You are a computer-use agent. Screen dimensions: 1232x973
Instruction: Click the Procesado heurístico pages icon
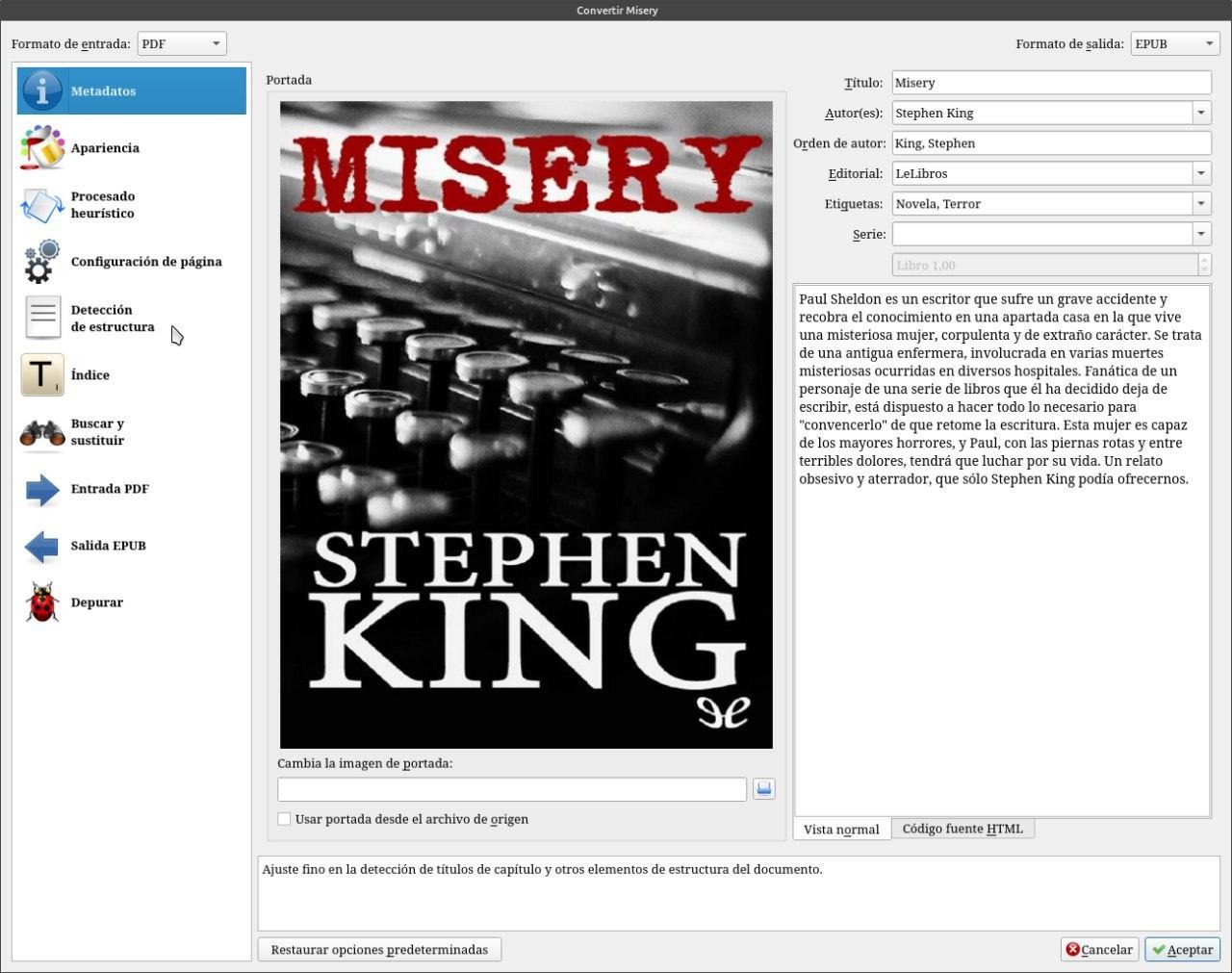coord(41,205)
